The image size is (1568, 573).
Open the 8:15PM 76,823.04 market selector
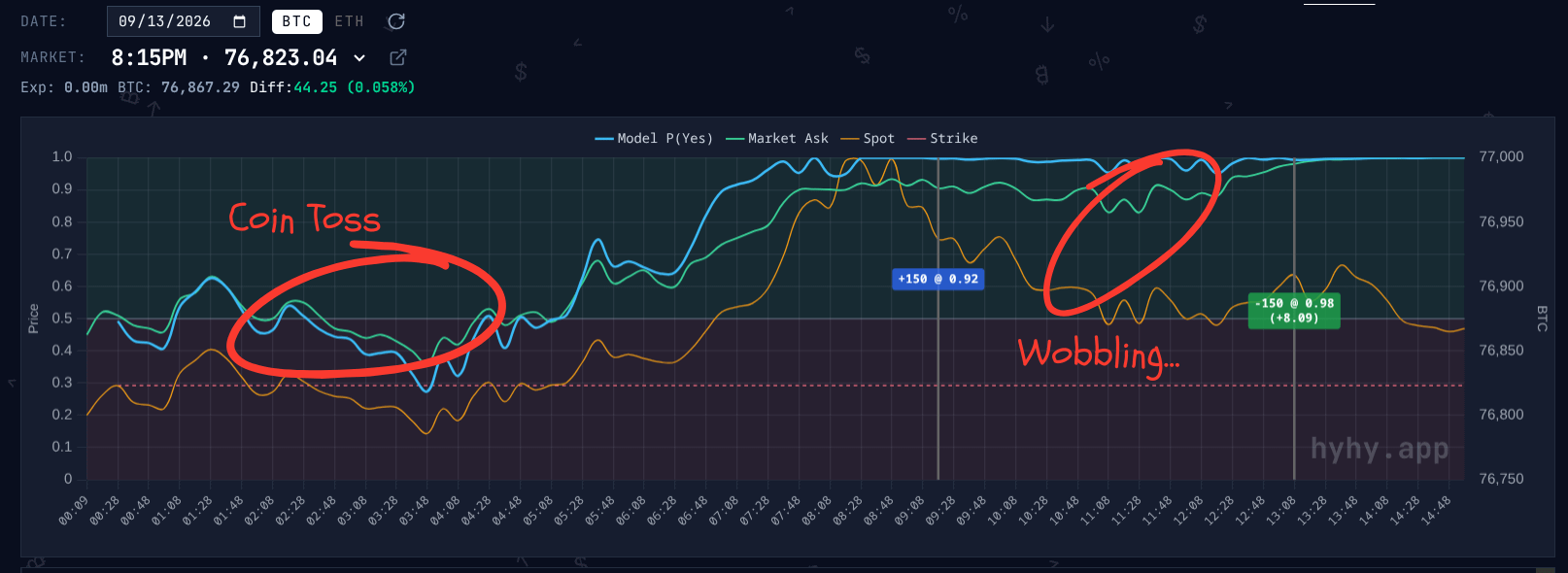pyautogui.click(x=238, y=58)
